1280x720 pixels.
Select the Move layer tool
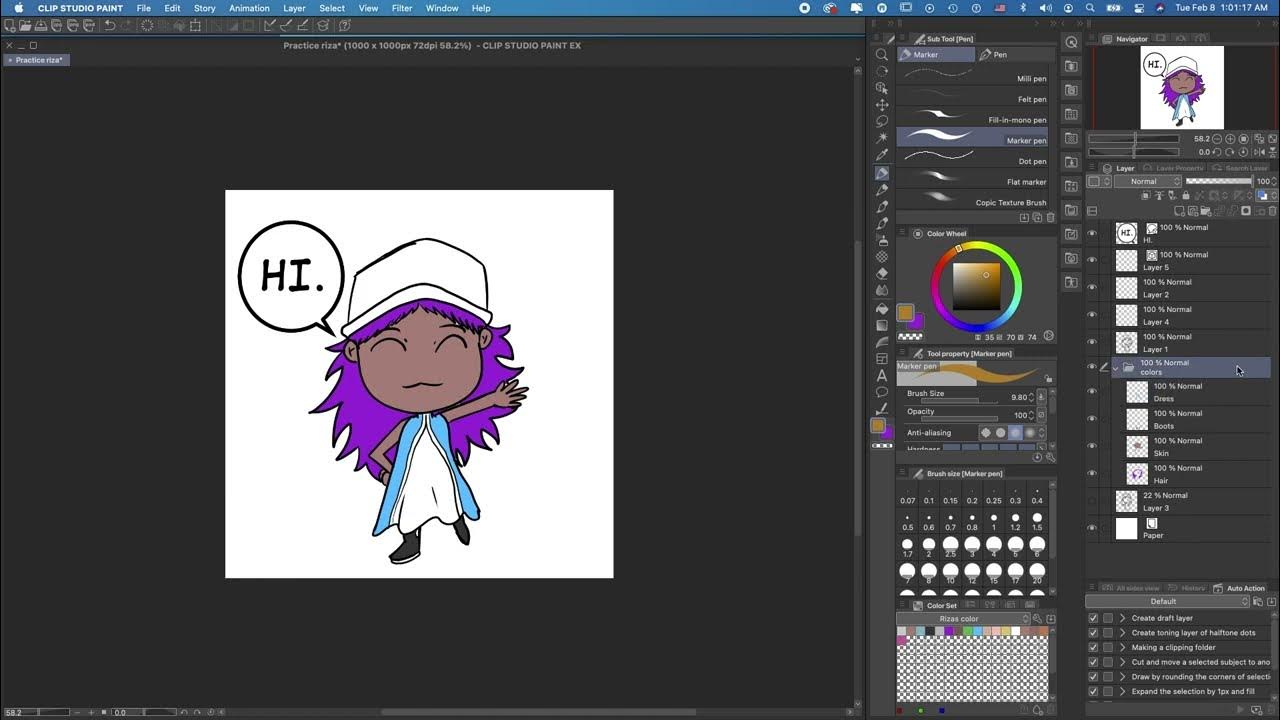click(x=881, y=105)
